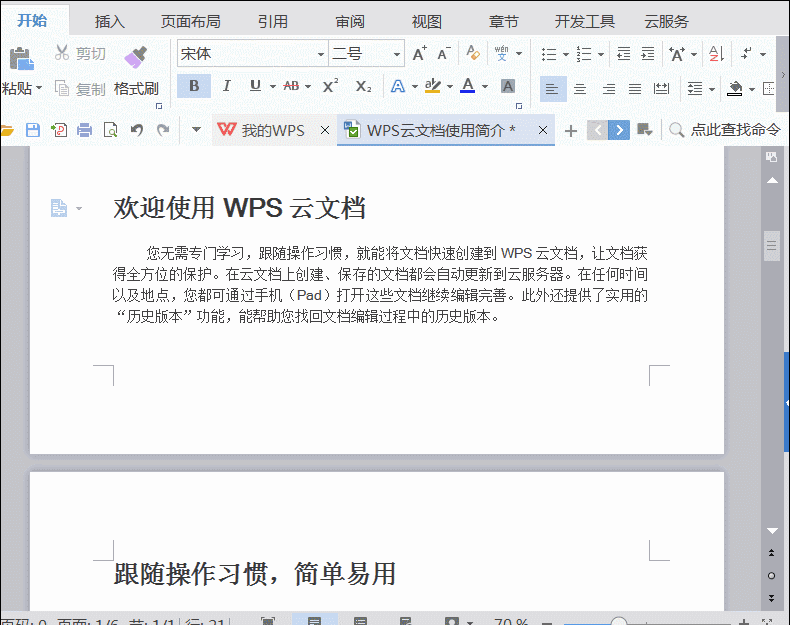Click the sort A-Z icon
Screen dimensions: 790x625
point(716,53)
